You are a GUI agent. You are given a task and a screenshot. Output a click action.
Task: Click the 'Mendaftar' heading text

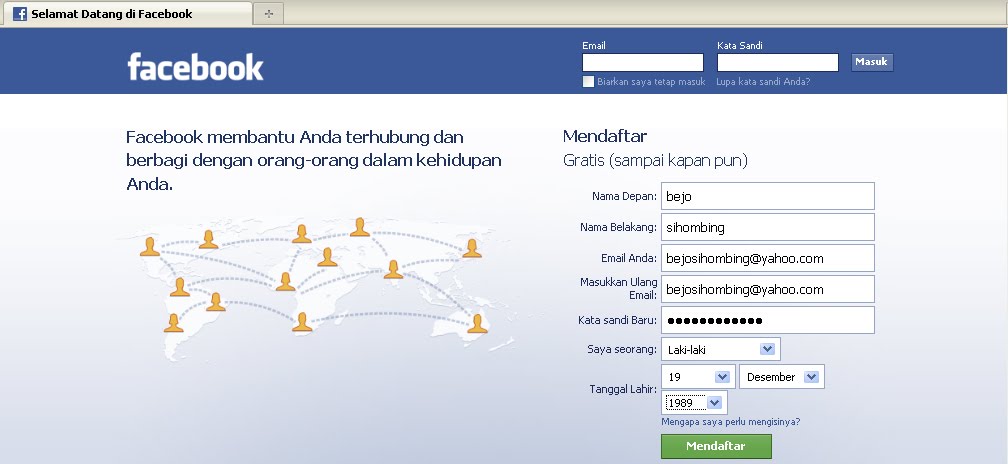pyautogui.click(x=605, y=136)
